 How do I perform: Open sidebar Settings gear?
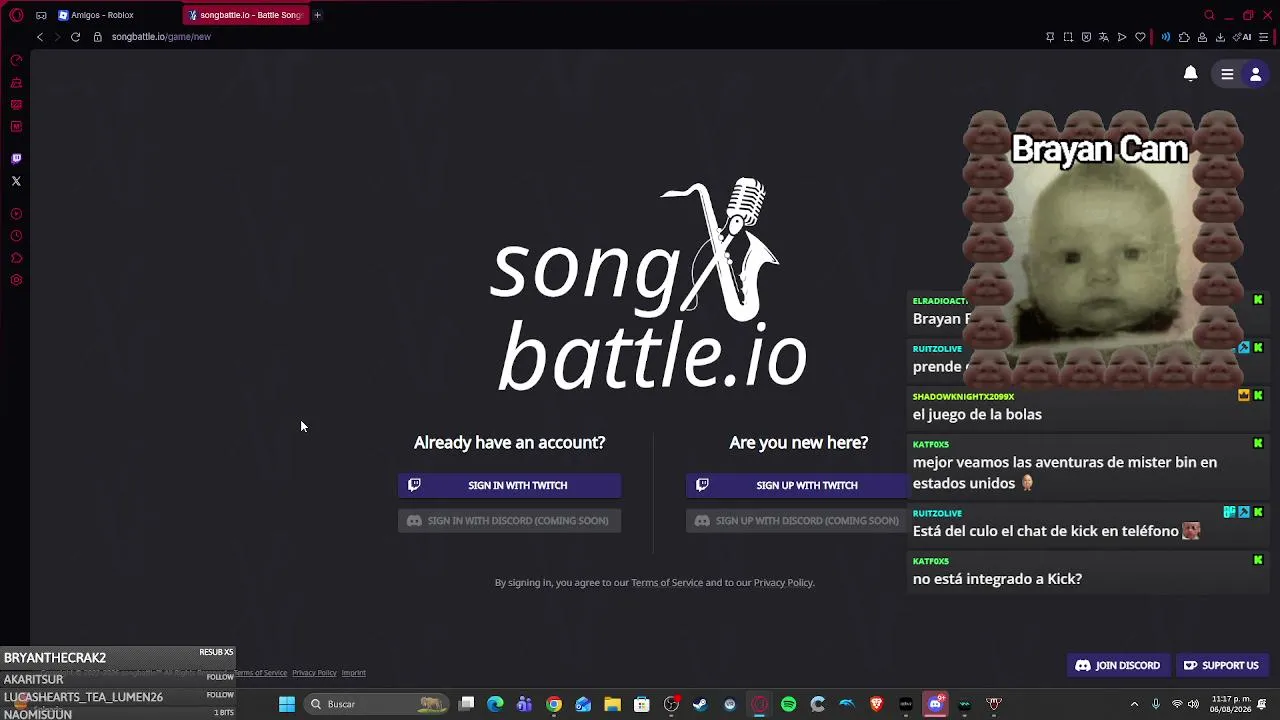pos(16,280)
